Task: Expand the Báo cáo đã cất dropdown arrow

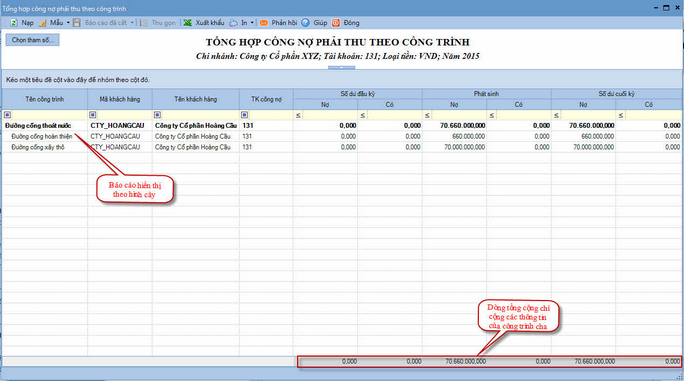Action: tap(132, 23)
